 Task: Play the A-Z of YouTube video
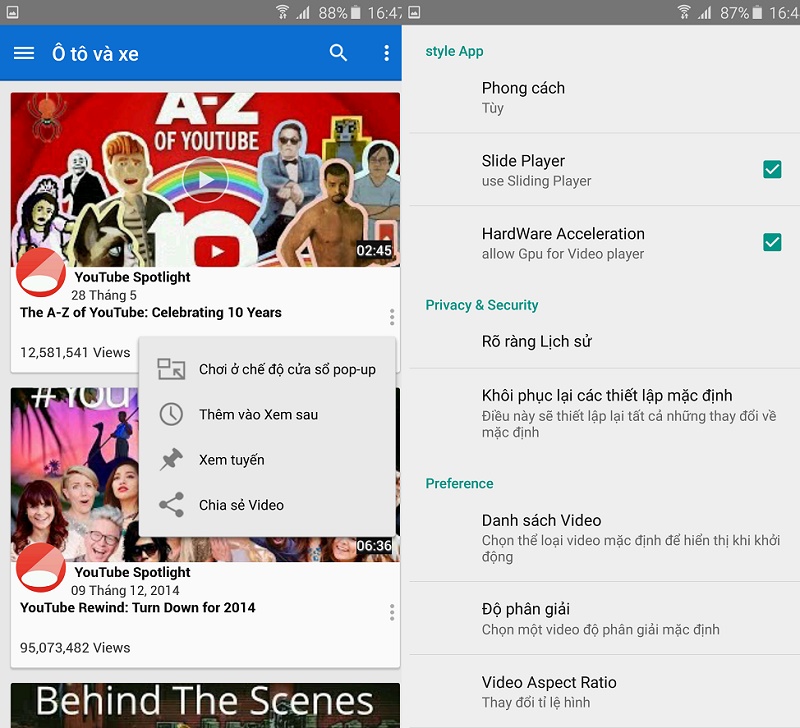tap(205, 180)
